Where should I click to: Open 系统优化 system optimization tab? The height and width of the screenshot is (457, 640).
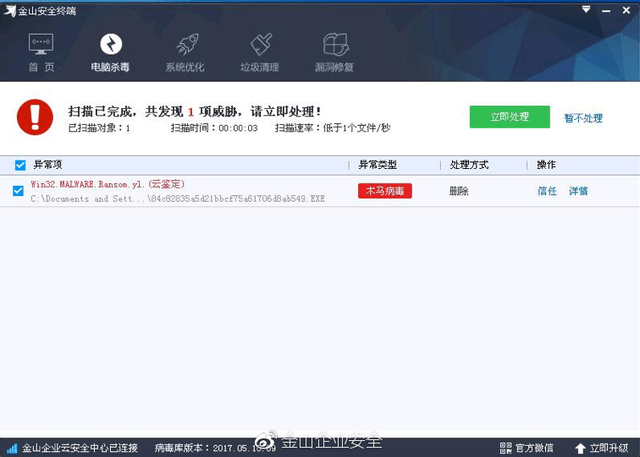coord(185,52)
